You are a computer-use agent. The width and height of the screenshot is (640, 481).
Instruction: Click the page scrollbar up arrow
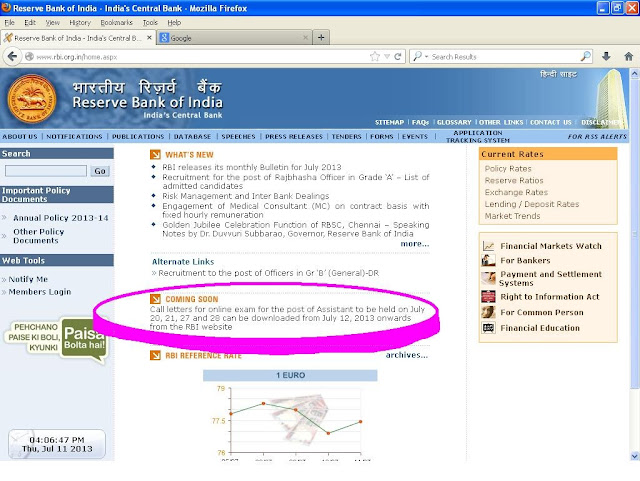635,73
